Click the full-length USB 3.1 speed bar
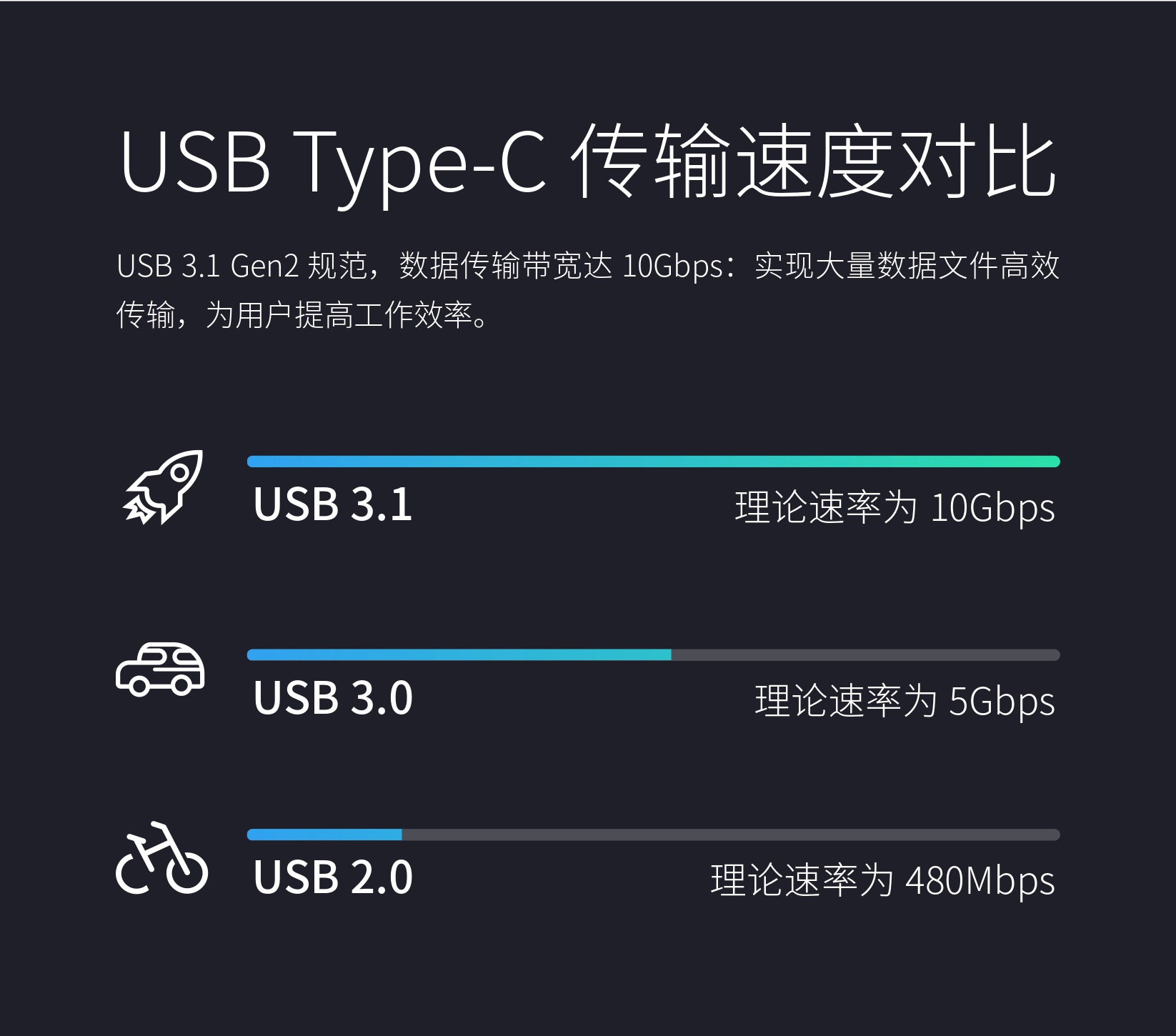This screenshot has width=1176, height=1036. click(x=653, y=462)
